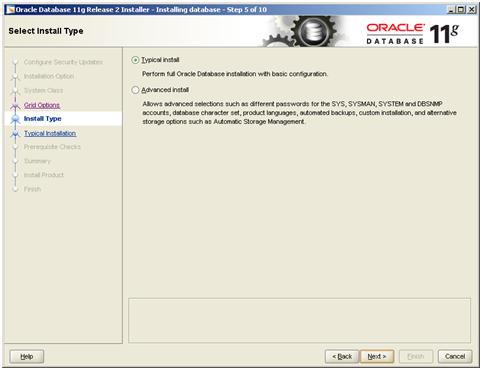Click the Install Type step marker icon
Viewport: 482px width, 370px height.
[x=15, y=119]
